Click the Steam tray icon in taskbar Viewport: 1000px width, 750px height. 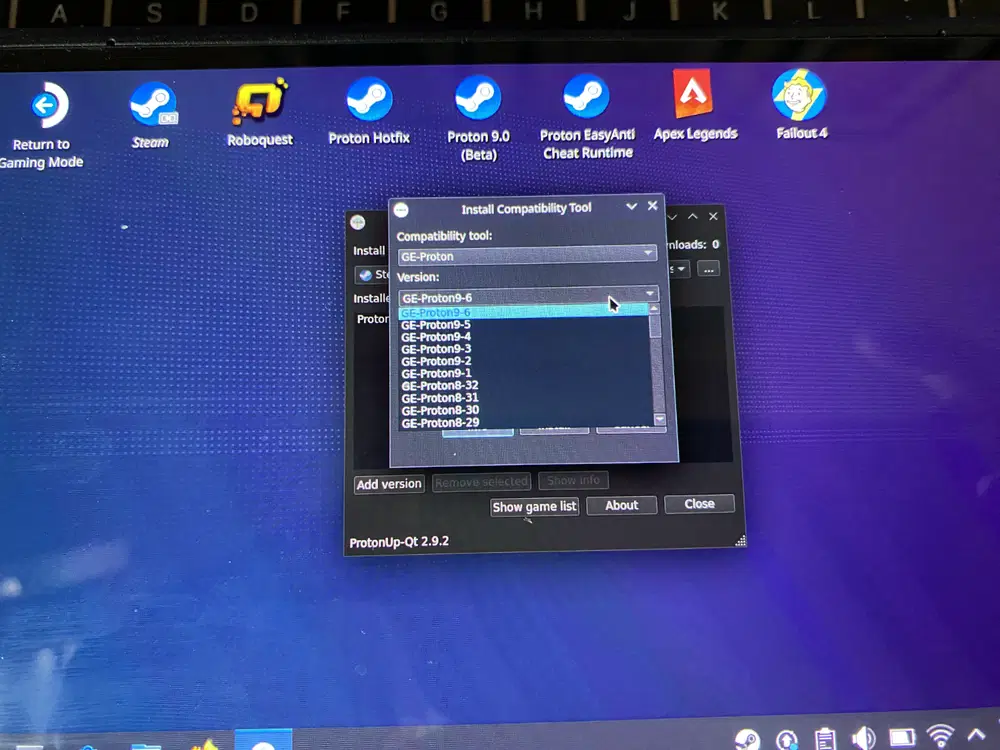(747, 740)
